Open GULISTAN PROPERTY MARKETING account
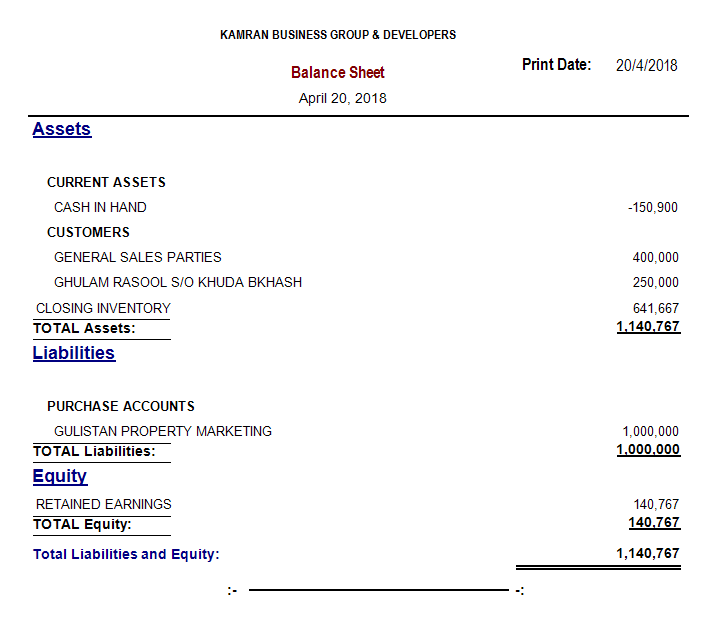This screenshot has height=620, width=709. point(163,431)
